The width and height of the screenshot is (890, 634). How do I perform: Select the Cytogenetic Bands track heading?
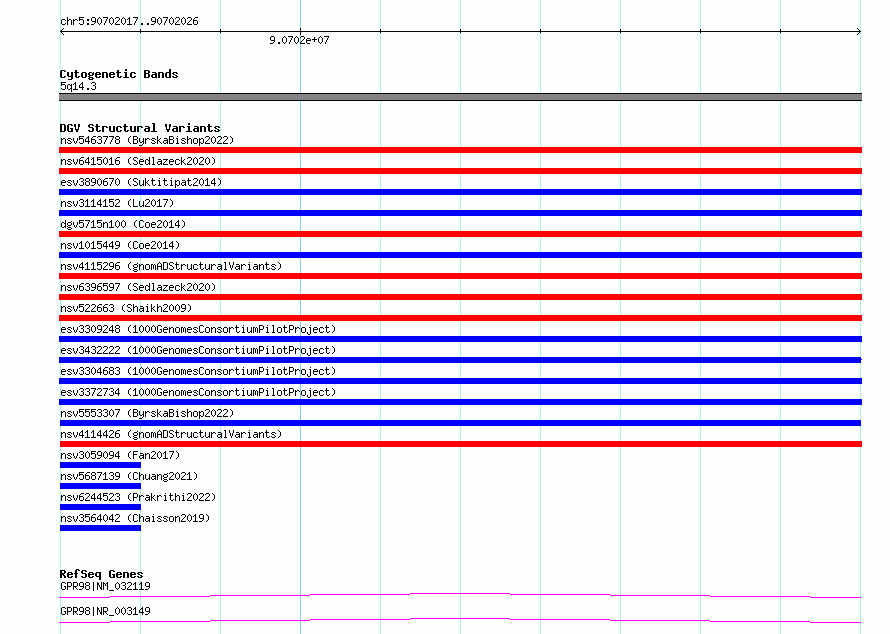click(119, 74)
